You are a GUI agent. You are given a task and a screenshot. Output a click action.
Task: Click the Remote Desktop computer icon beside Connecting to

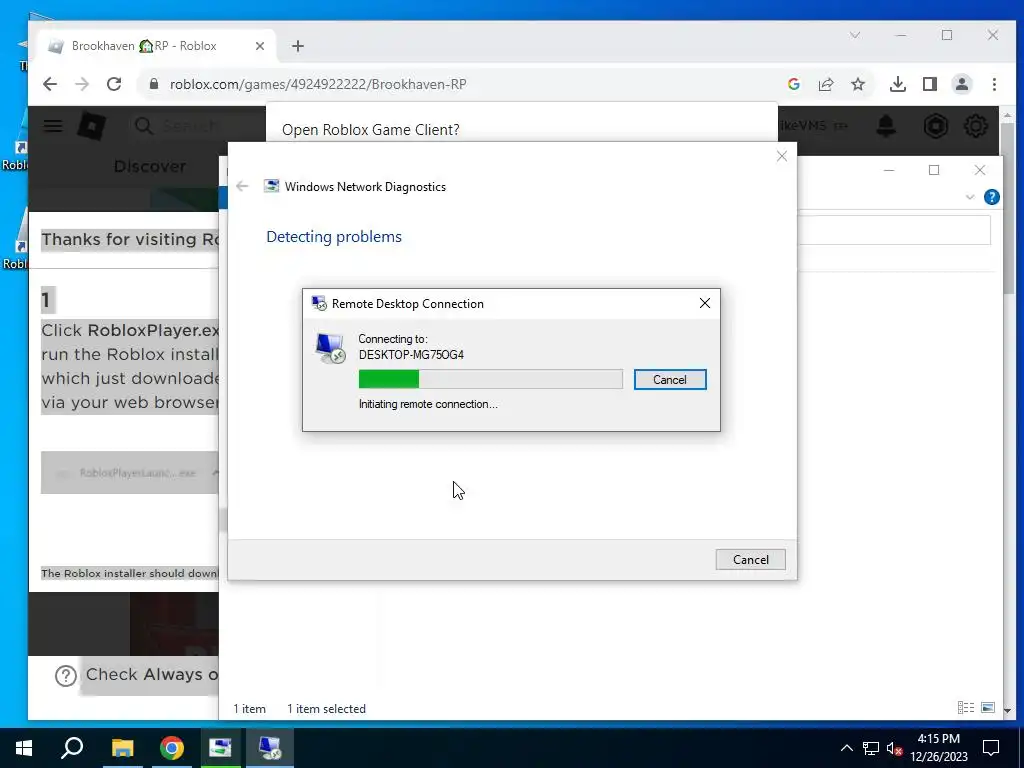click(330, 348)
